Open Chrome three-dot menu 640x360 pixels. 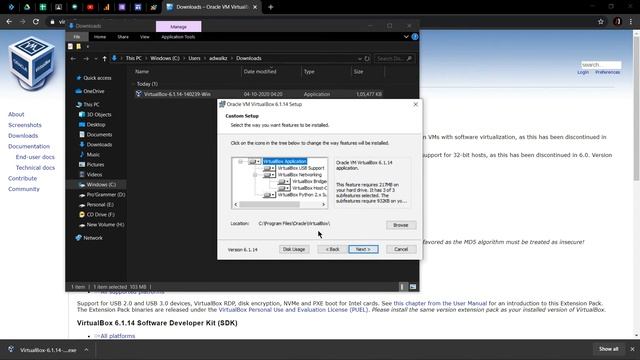click(631, 22)
